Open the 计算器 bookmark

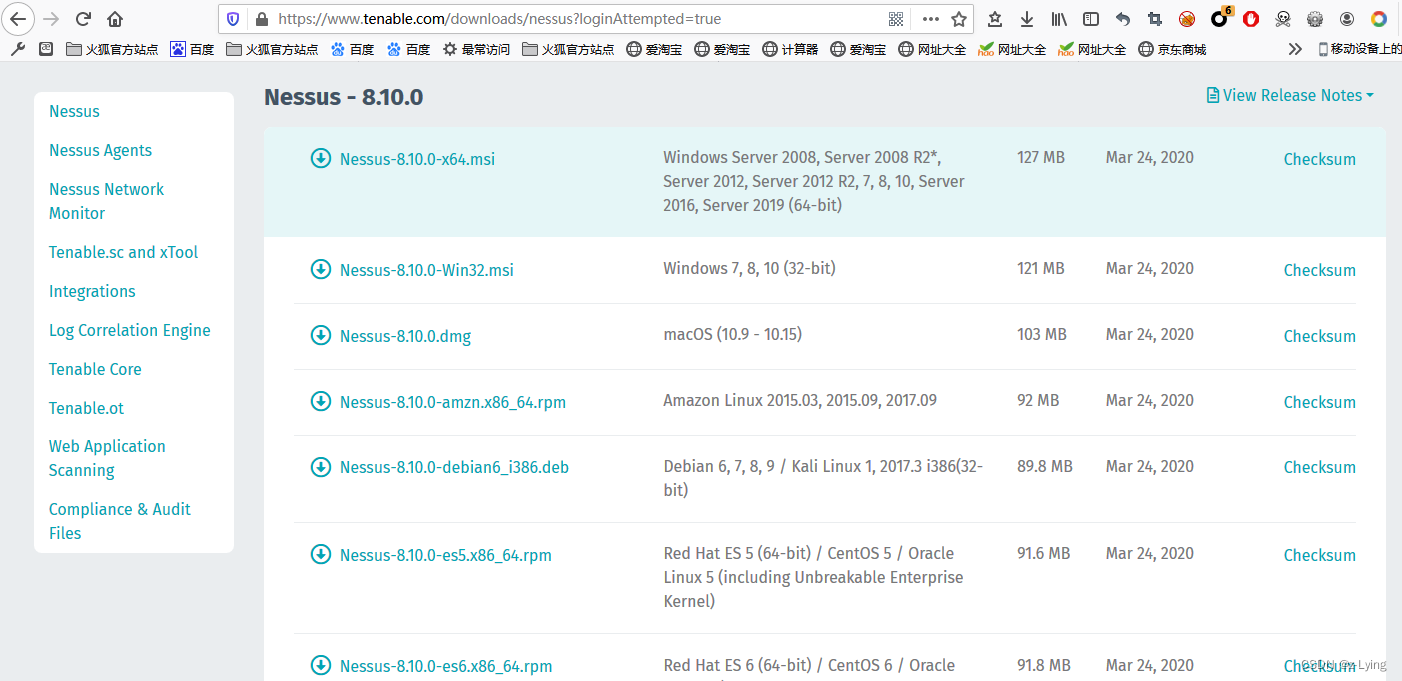pyautogui.click(x=790, y=49)
